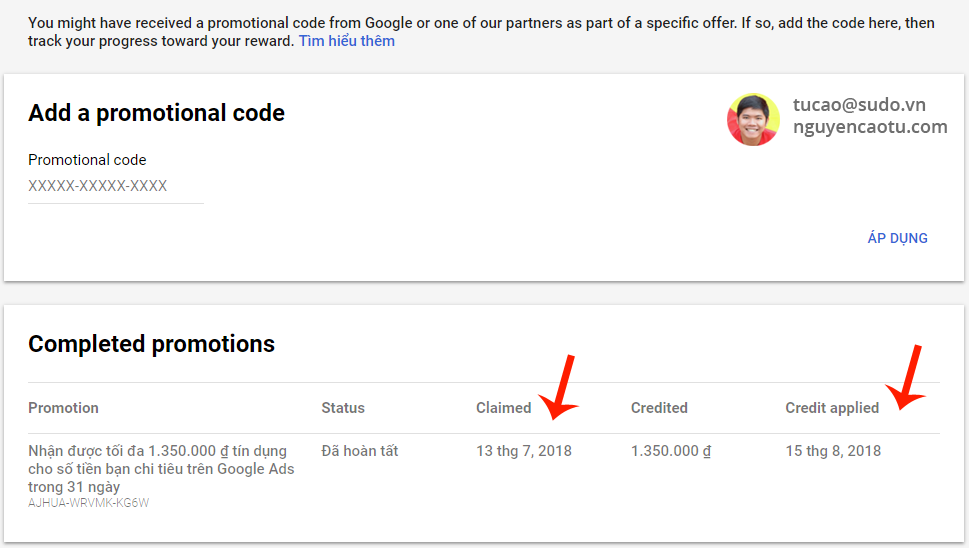The image size is (969, 548).
Task: Click the user profile avatar photo
Action: click(753, 120)
